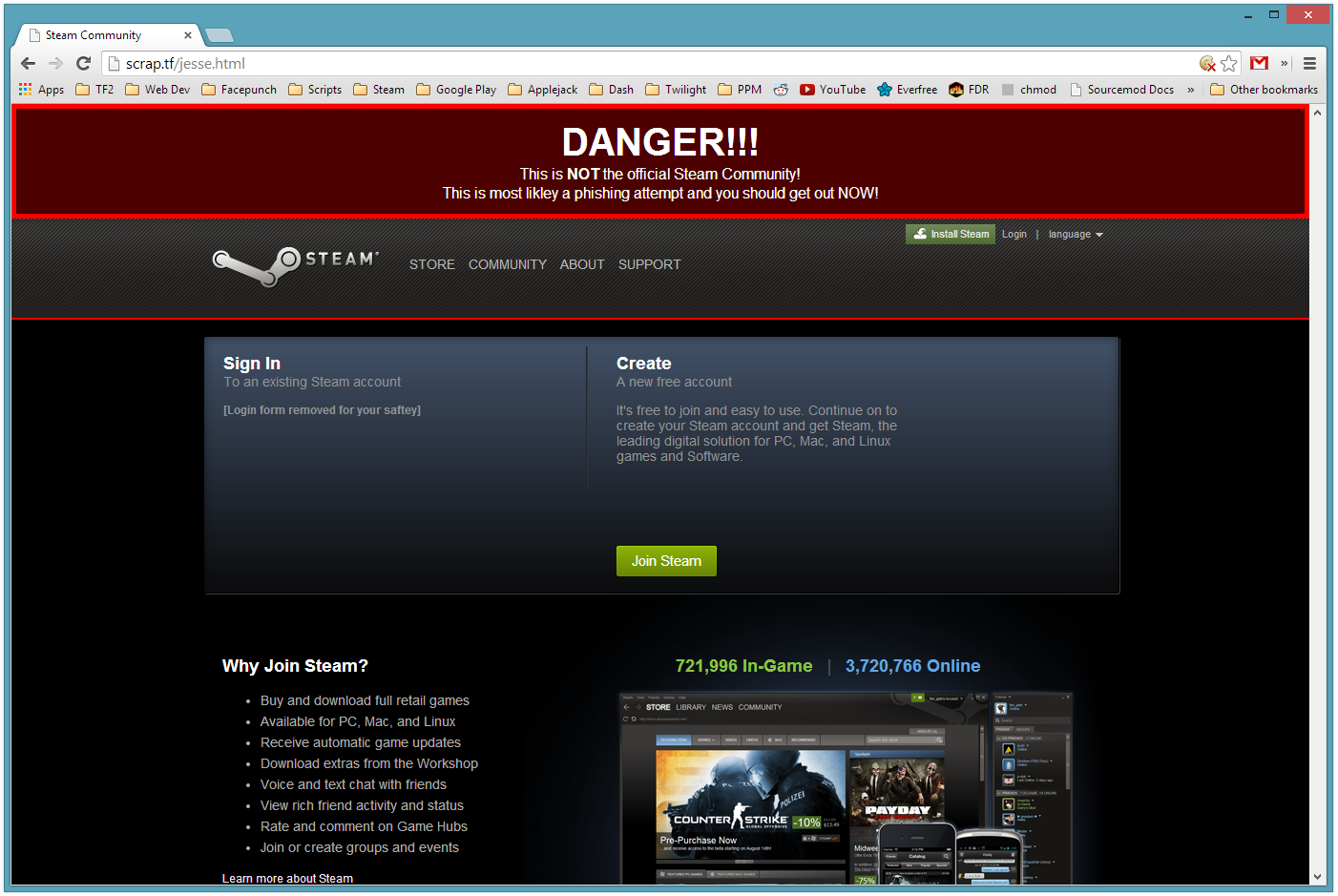Show more bookmarks with the overflow chevron
Image resolution: width=1338 pixels, height=896 pixels.
[x=1190, y=90]
